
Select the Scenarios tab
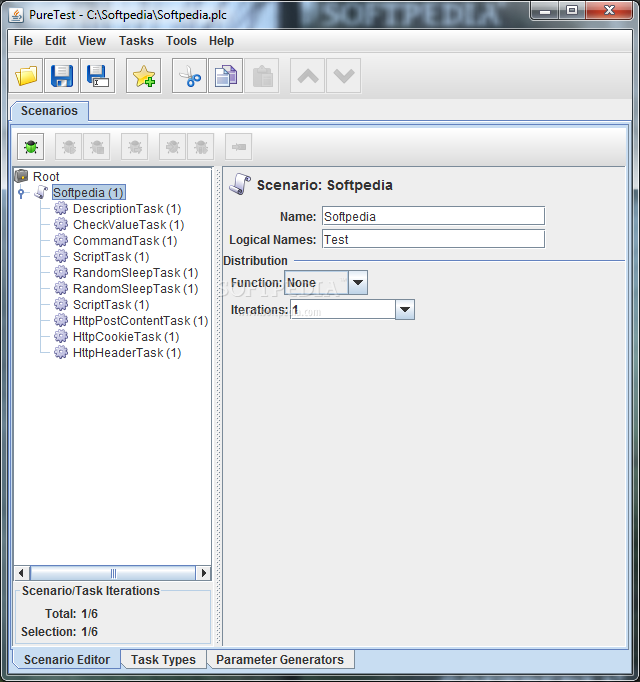tap(49, 111)
